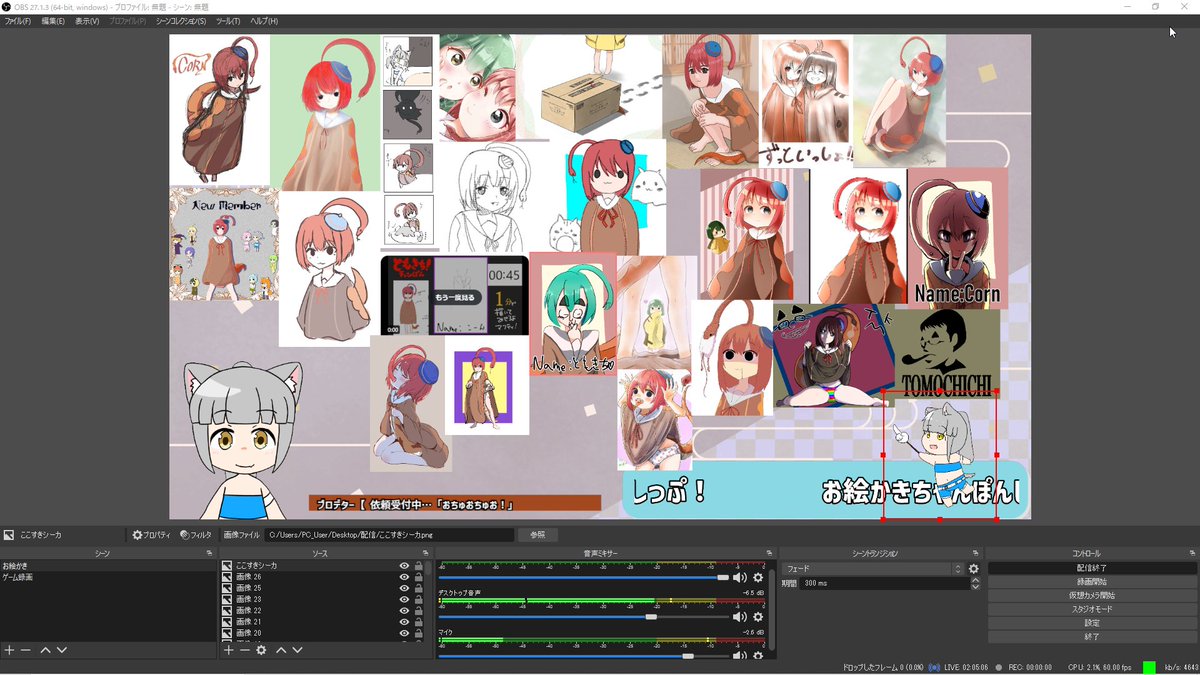The width and height of the screenshot is (1200, 675).
Task: Enable スタジオモード
Action: pyautogui.click(x=1092, y=609)
